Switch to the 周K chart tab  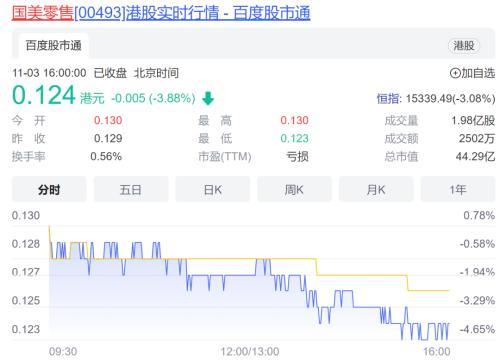point(294,190)
